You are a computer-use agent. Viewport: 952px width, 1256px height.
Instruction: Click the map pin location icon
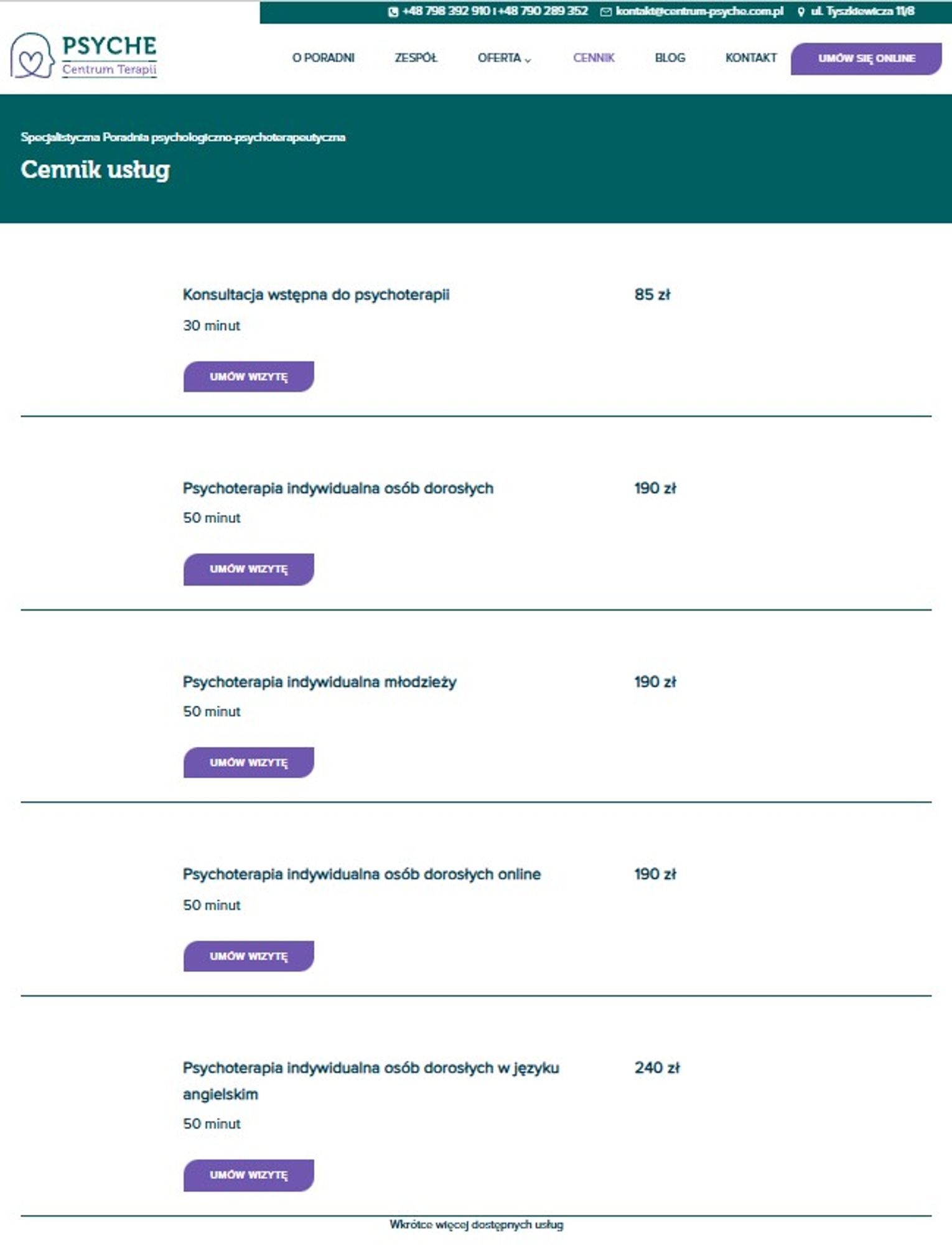pyautogui.click(x=801, y=12)
